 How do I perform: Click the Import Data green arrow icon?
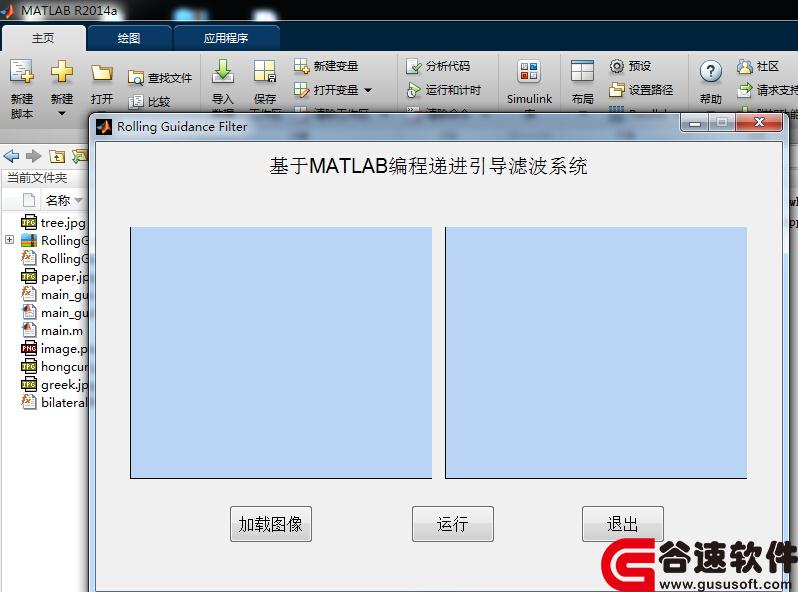click(223, 71)
